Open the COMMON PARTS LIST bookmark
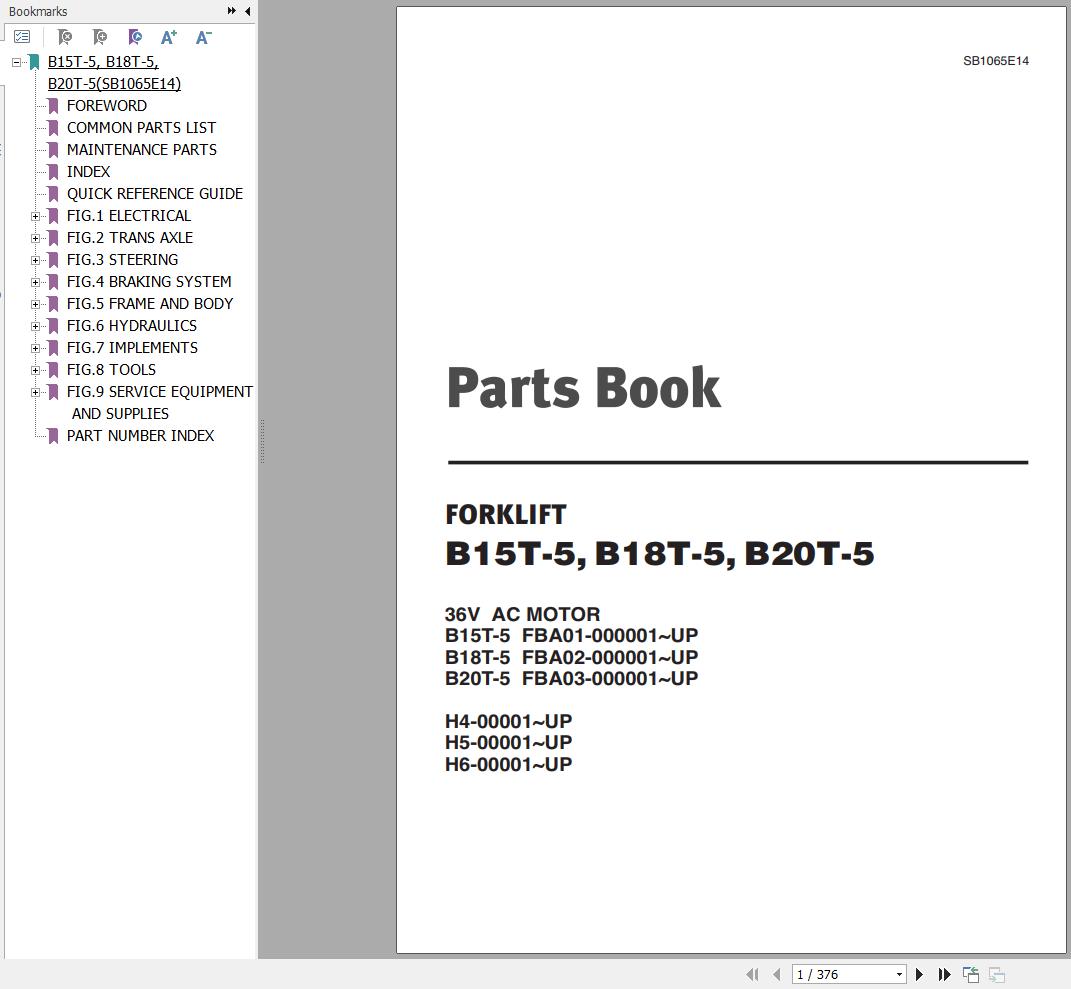The width and height of the screenshot is (1071, 989). [x=141, y=128]
